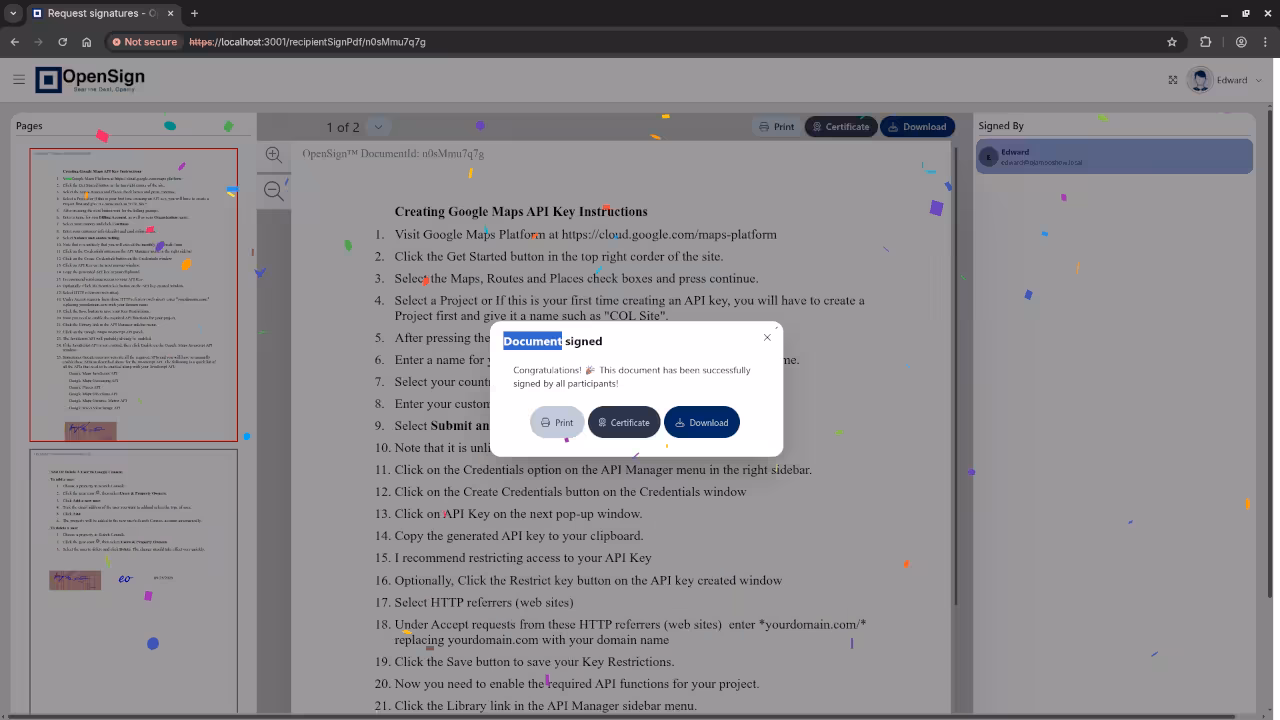1280x720 pixels.
Task: Click Certificate button in the dialog
Action: [624, 422]
